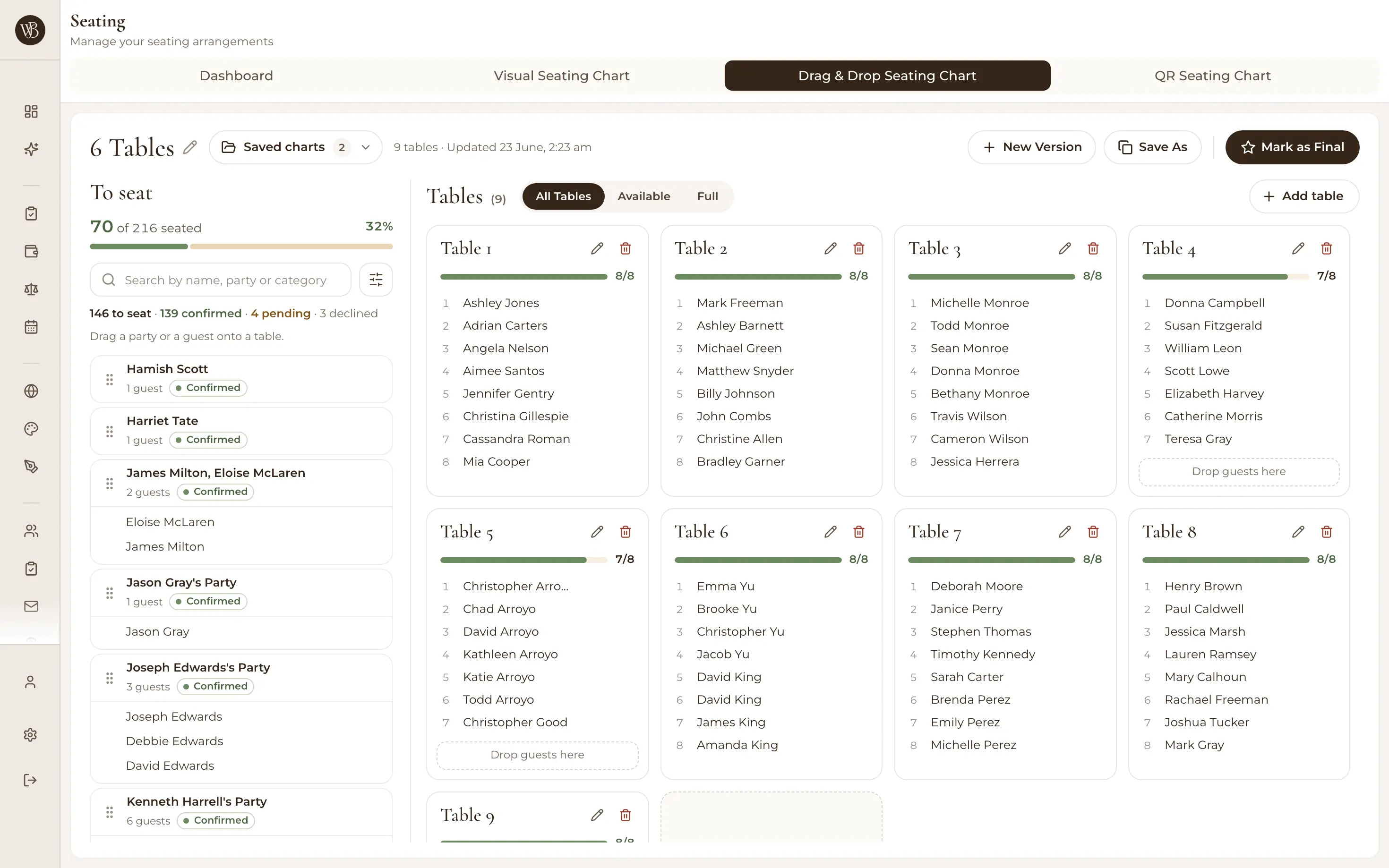This screenshot has height=868, width=1389.
Task: Select Drag & Drop Seating Chart tab
Action: pyautogui.click(x=887, y=76)
